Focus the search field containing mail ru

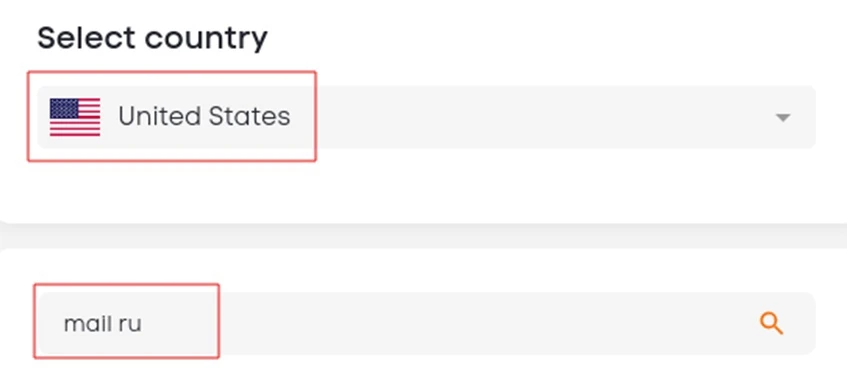[x=426, y=323]
